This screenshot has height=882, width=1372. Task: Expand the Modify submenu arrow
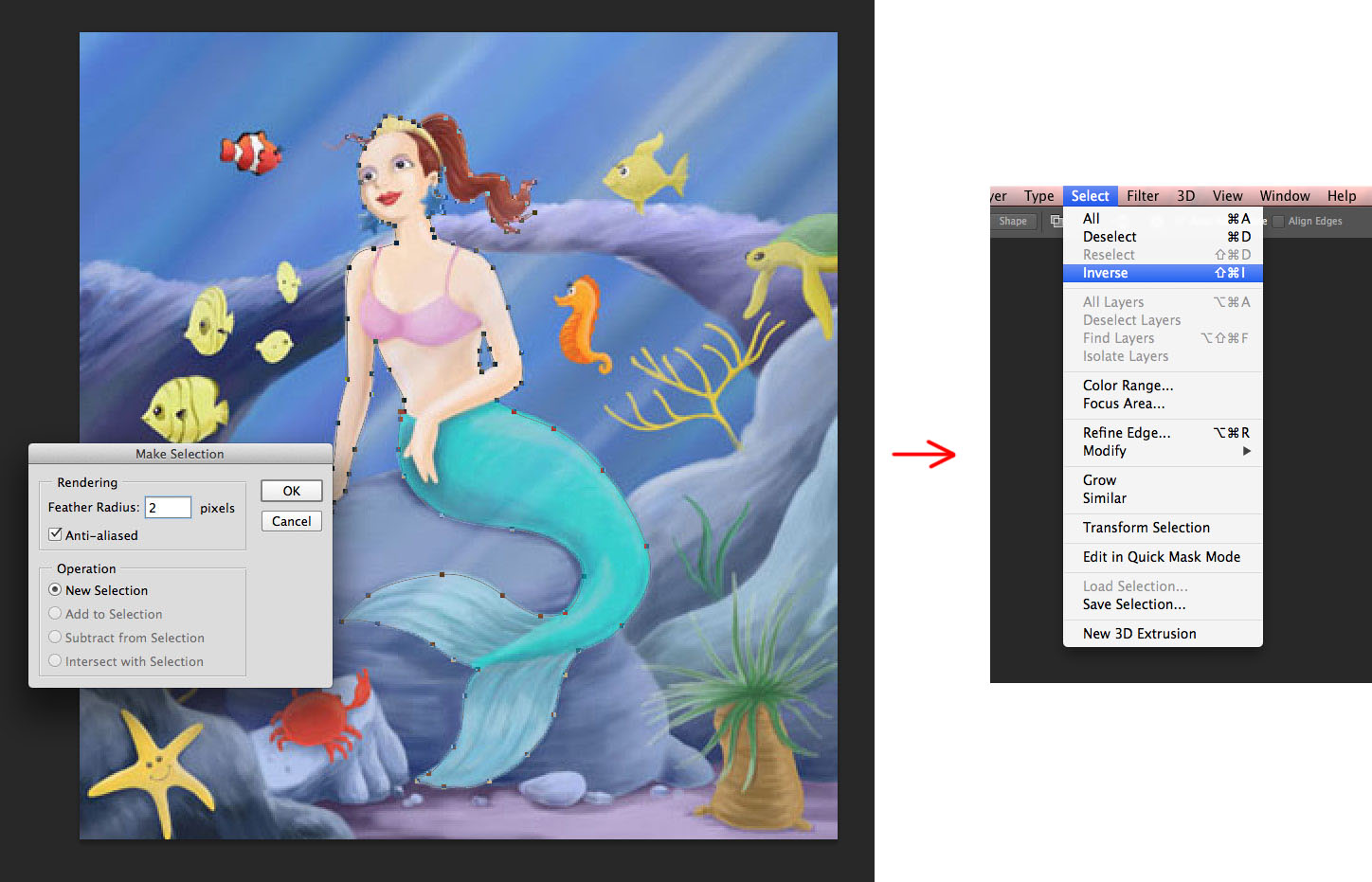point(1246,451)
